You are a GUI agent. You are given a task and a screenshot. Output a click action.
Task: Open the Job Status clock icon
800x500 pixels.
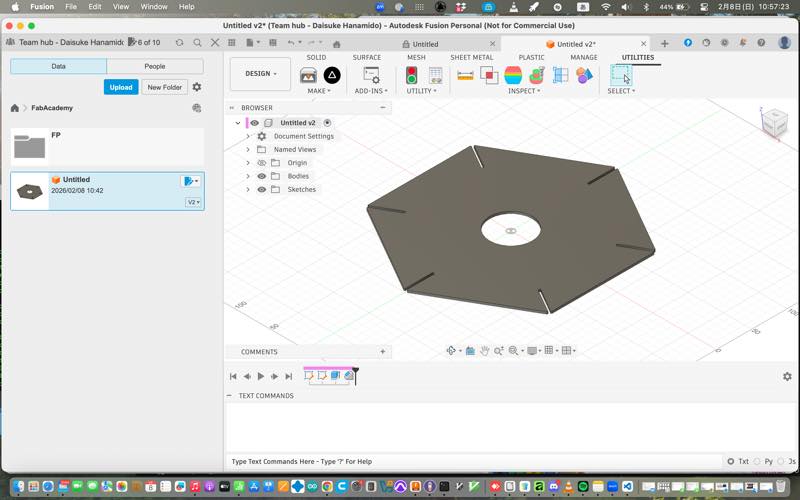[706, 43]
